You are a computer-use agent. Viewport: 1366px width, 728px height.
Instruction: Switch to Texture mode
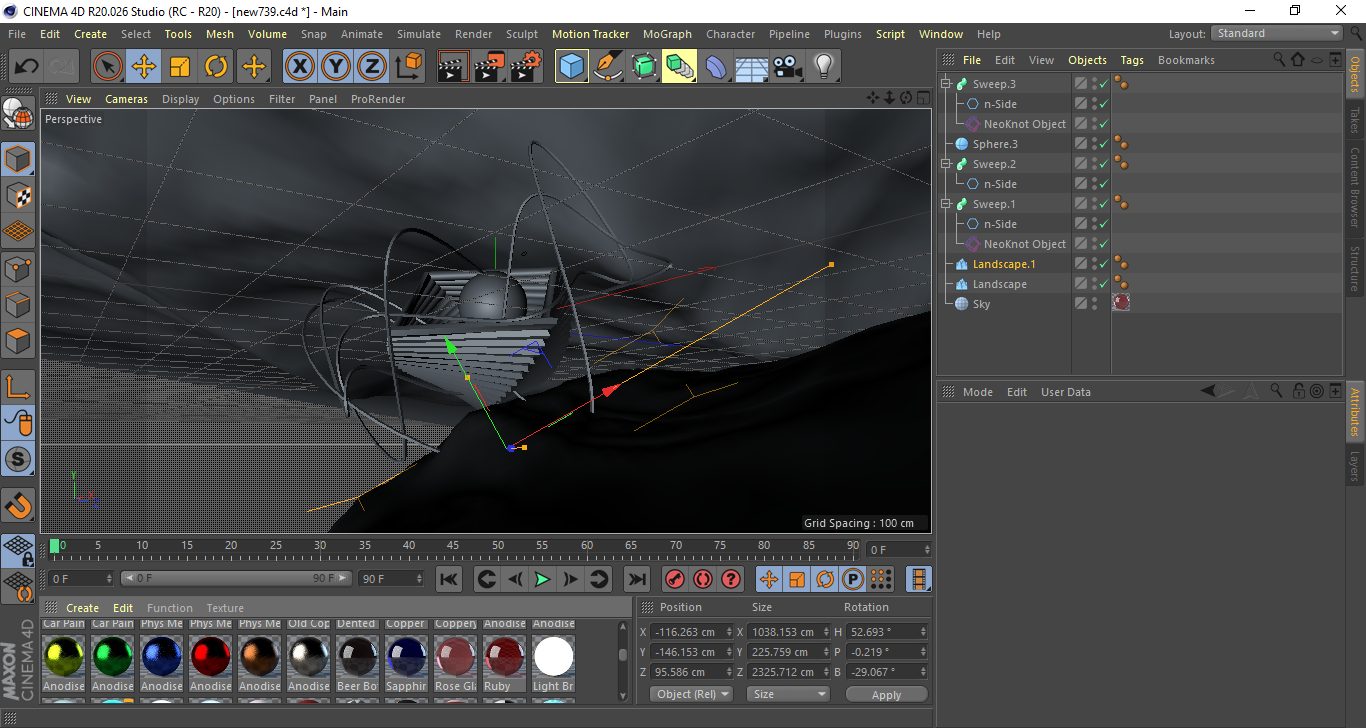(x=19, y=195)
